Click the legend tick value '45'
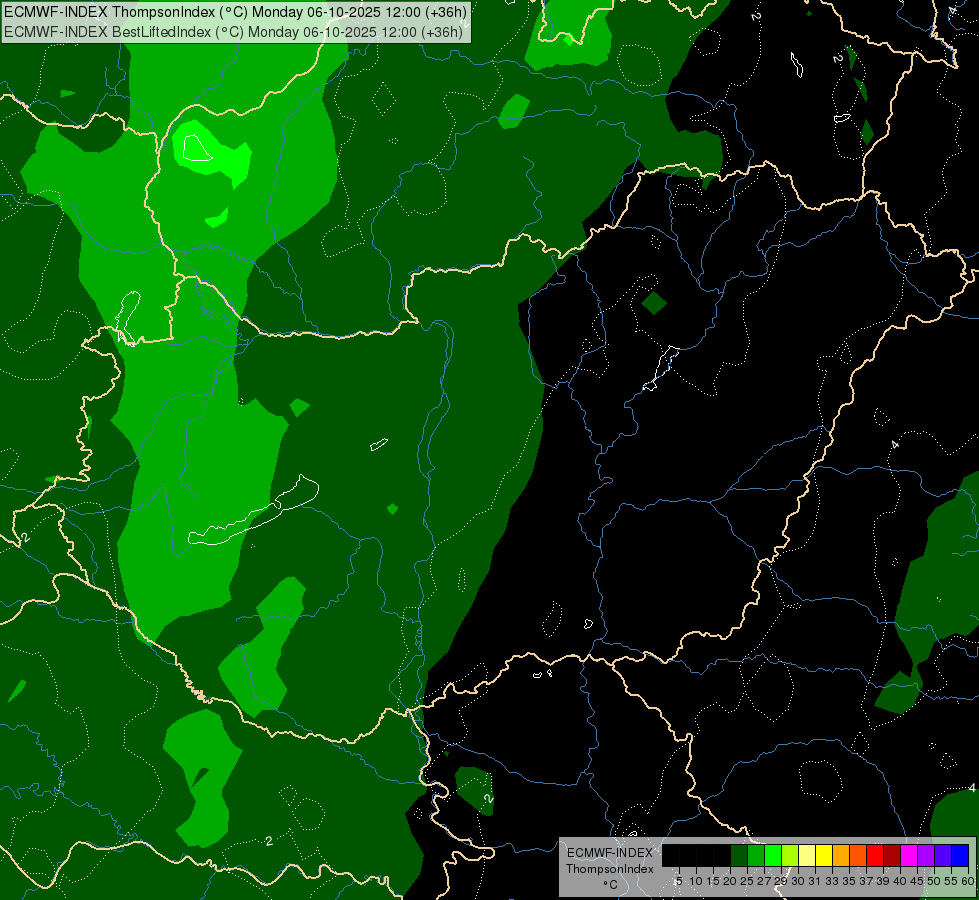 tap(917, 881)
